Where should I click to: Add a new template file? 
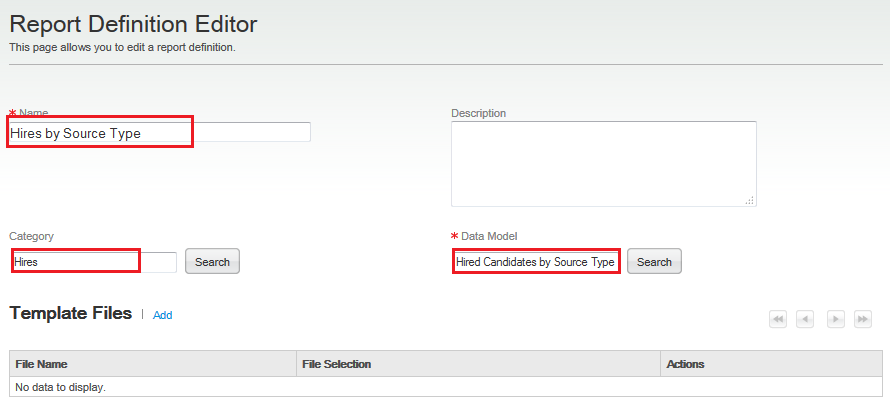163,315
